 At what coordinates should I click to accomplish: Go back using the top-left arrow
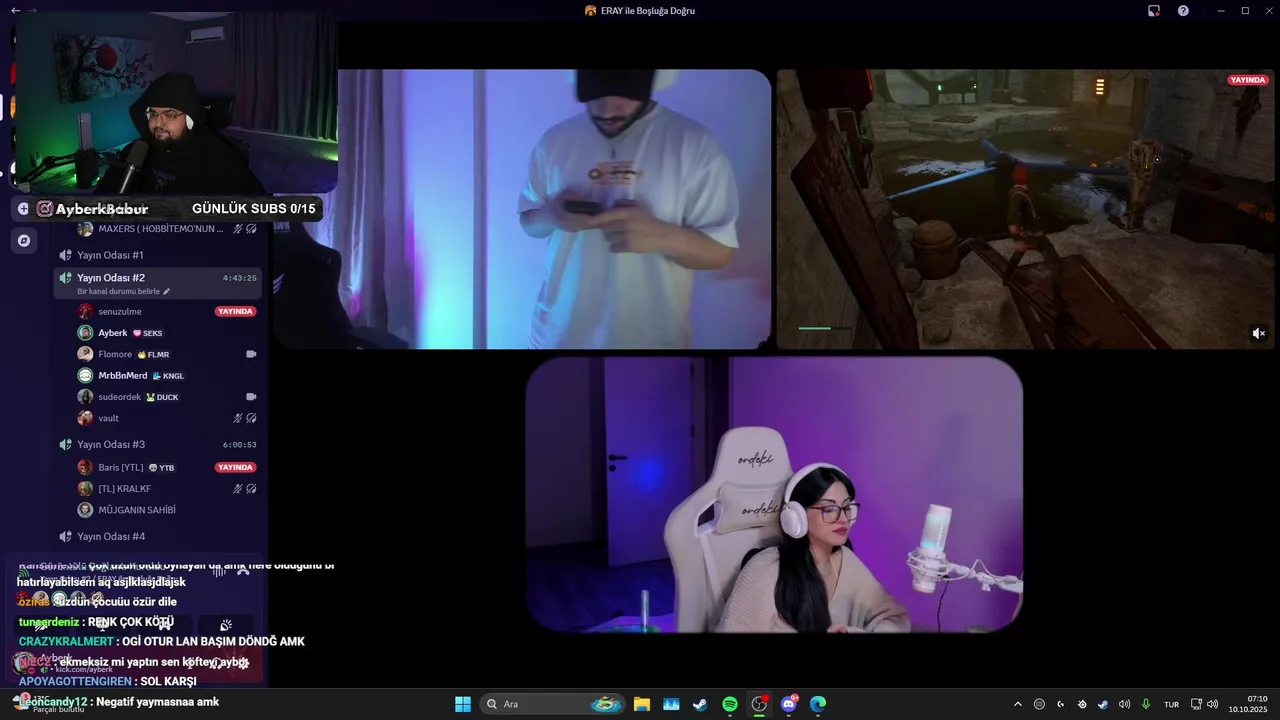click(15, 10)
